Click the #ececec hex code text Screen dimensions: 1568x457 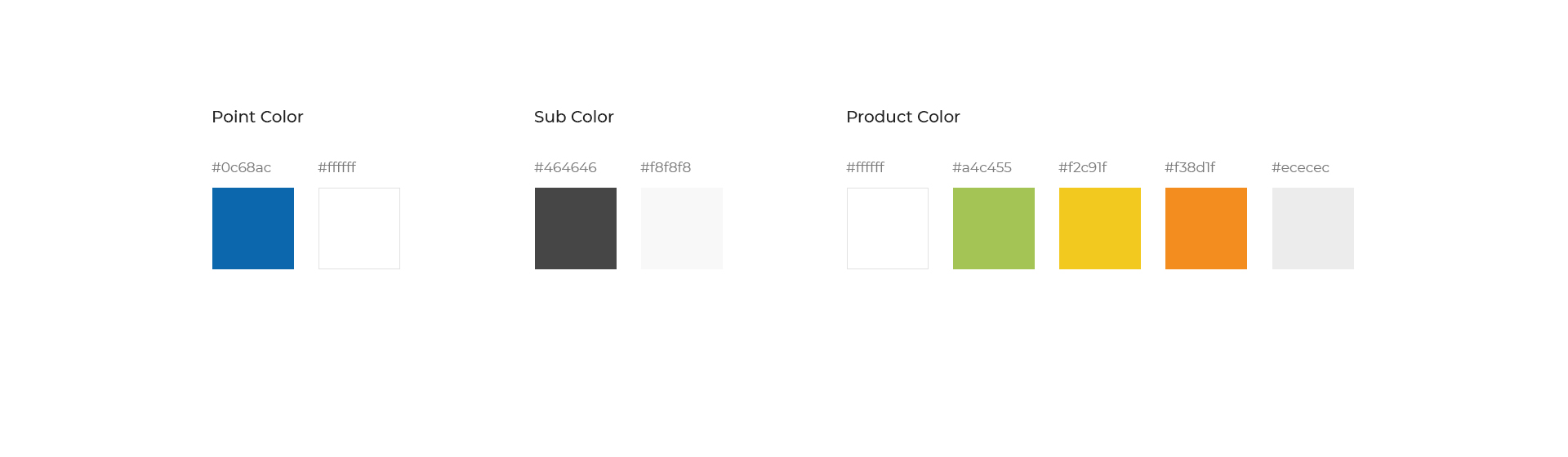1300,167
